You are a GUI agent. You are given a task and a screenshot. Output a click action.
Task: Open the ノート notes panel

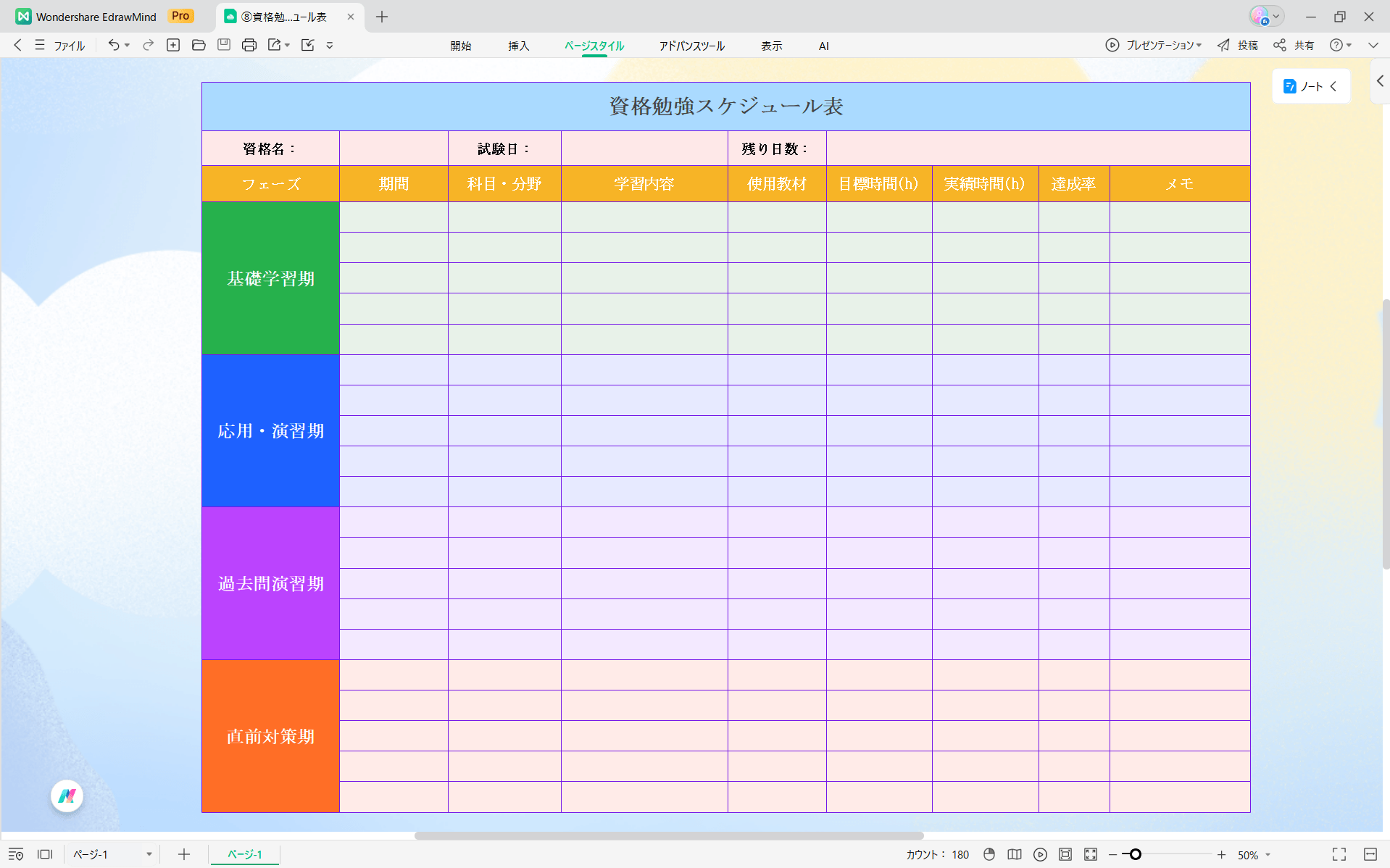[x=1309, y=85]
